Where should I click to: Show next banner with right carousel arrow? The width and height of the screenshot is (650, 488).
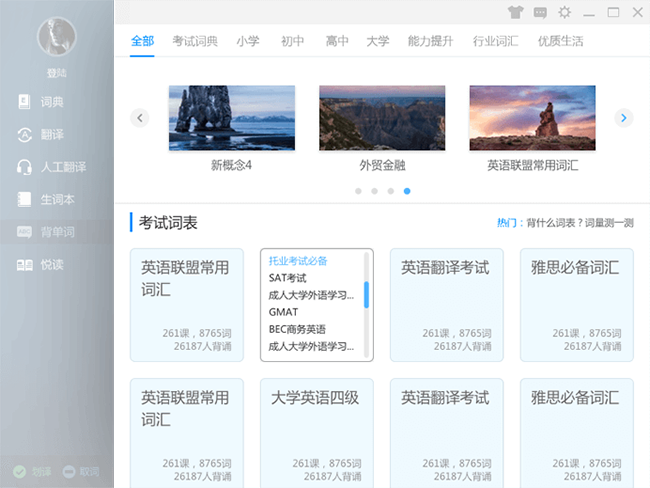pyautogui.click(x=624, y=118)
